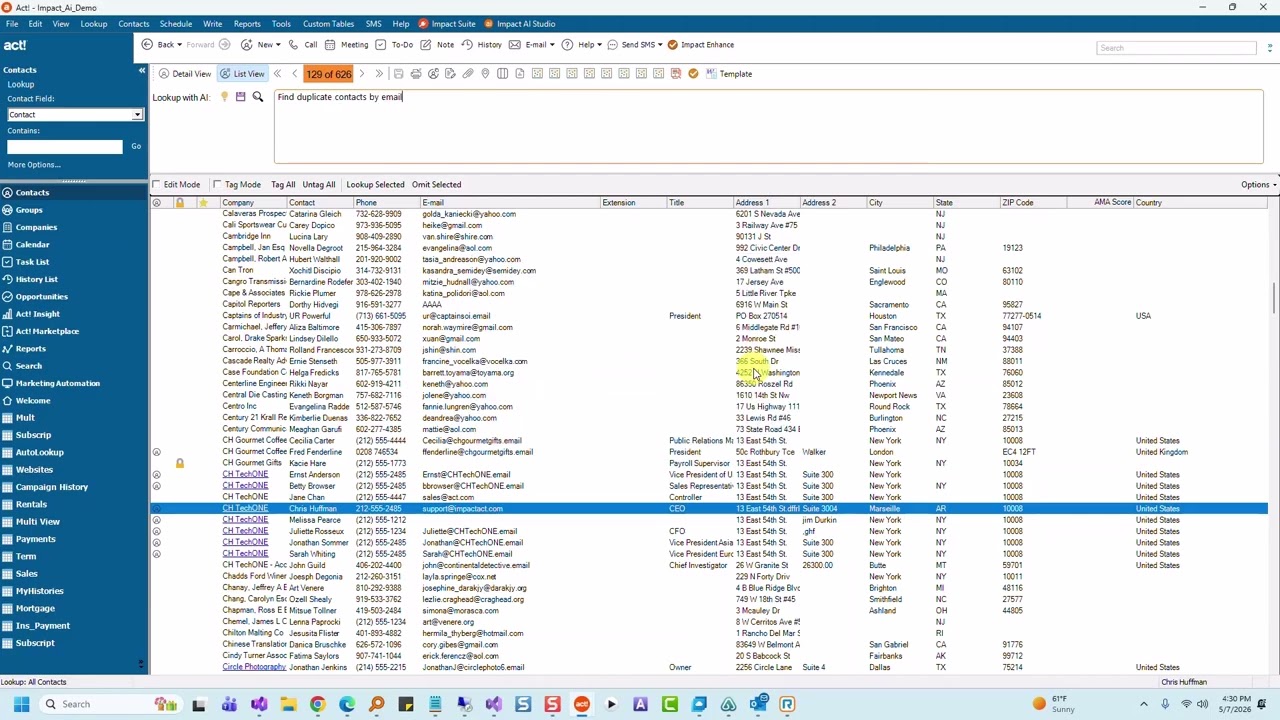Viewport: 1280px width, 720px height.
Task: Open the More Options link
Action: click(x=34, y=165)
